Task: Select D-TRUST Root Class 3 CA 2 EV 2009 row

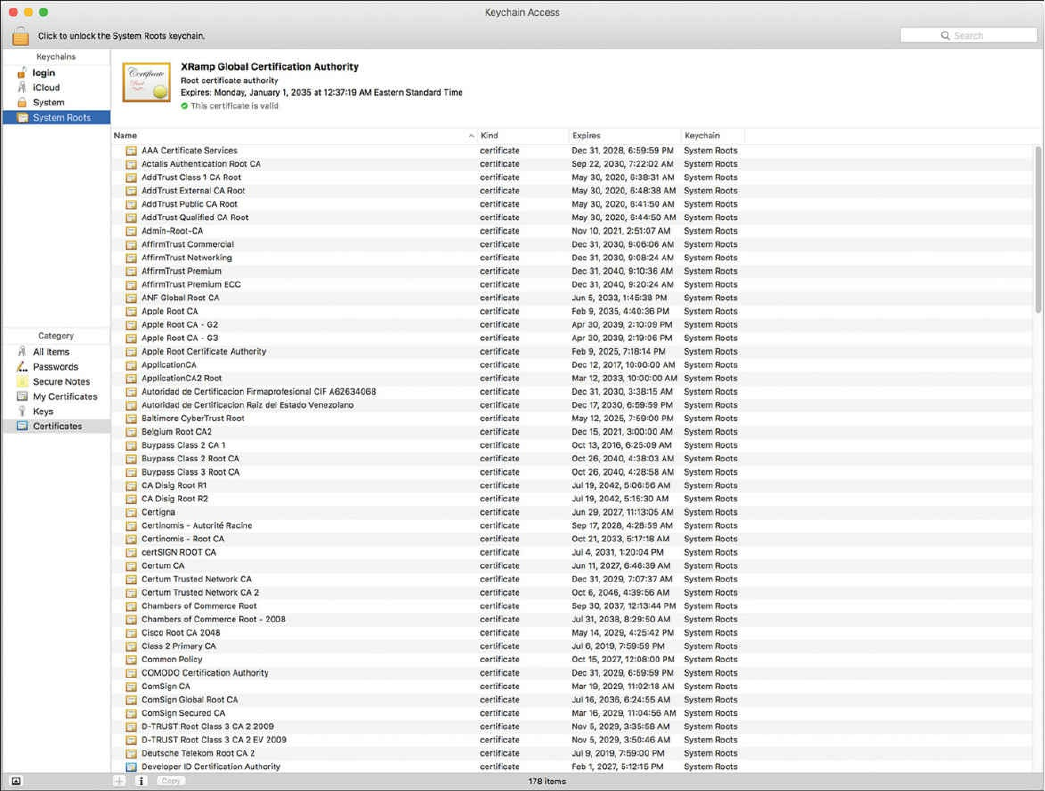Action: pyautogui.click(x=573, y=740)
